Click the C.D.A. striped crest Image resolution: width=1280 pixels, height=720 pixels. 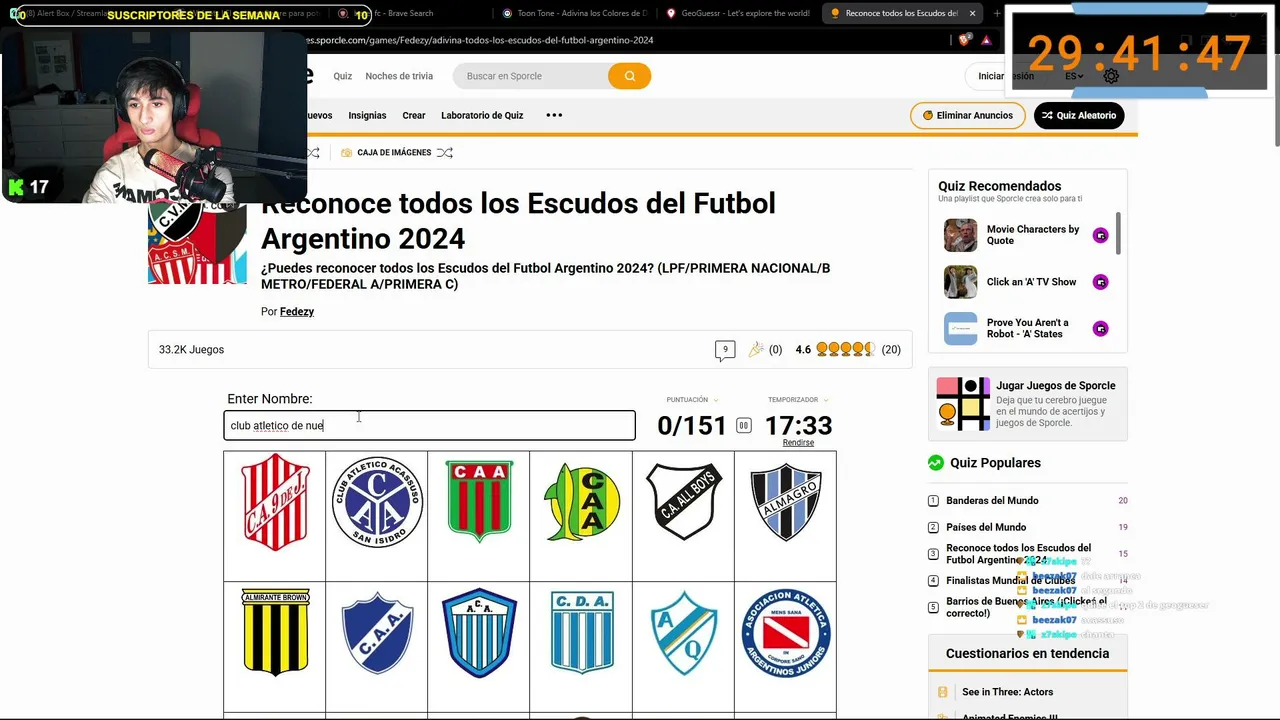pos(582,632)
